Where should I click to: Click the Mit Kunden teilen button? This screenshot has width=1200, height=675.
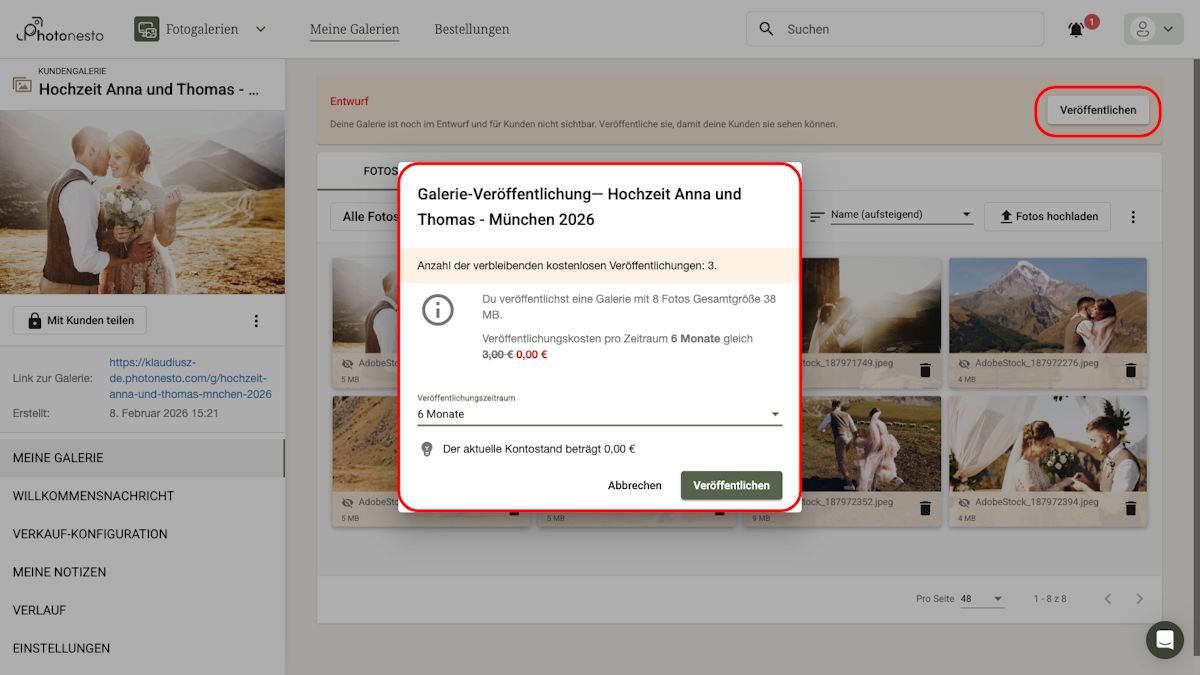(80, 320)
